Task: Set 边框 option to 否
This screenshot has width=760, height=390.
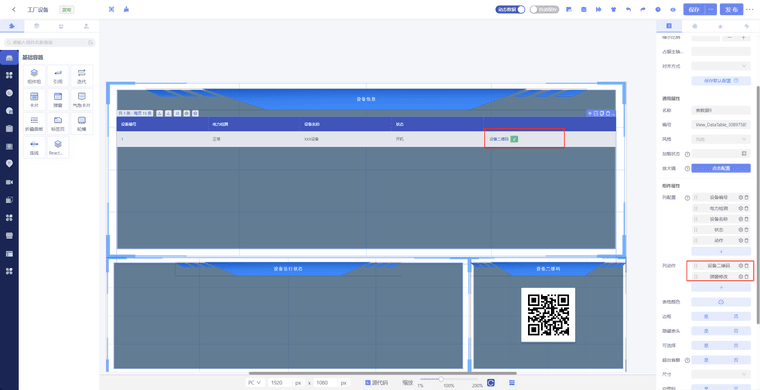Action: click(736, 316)
